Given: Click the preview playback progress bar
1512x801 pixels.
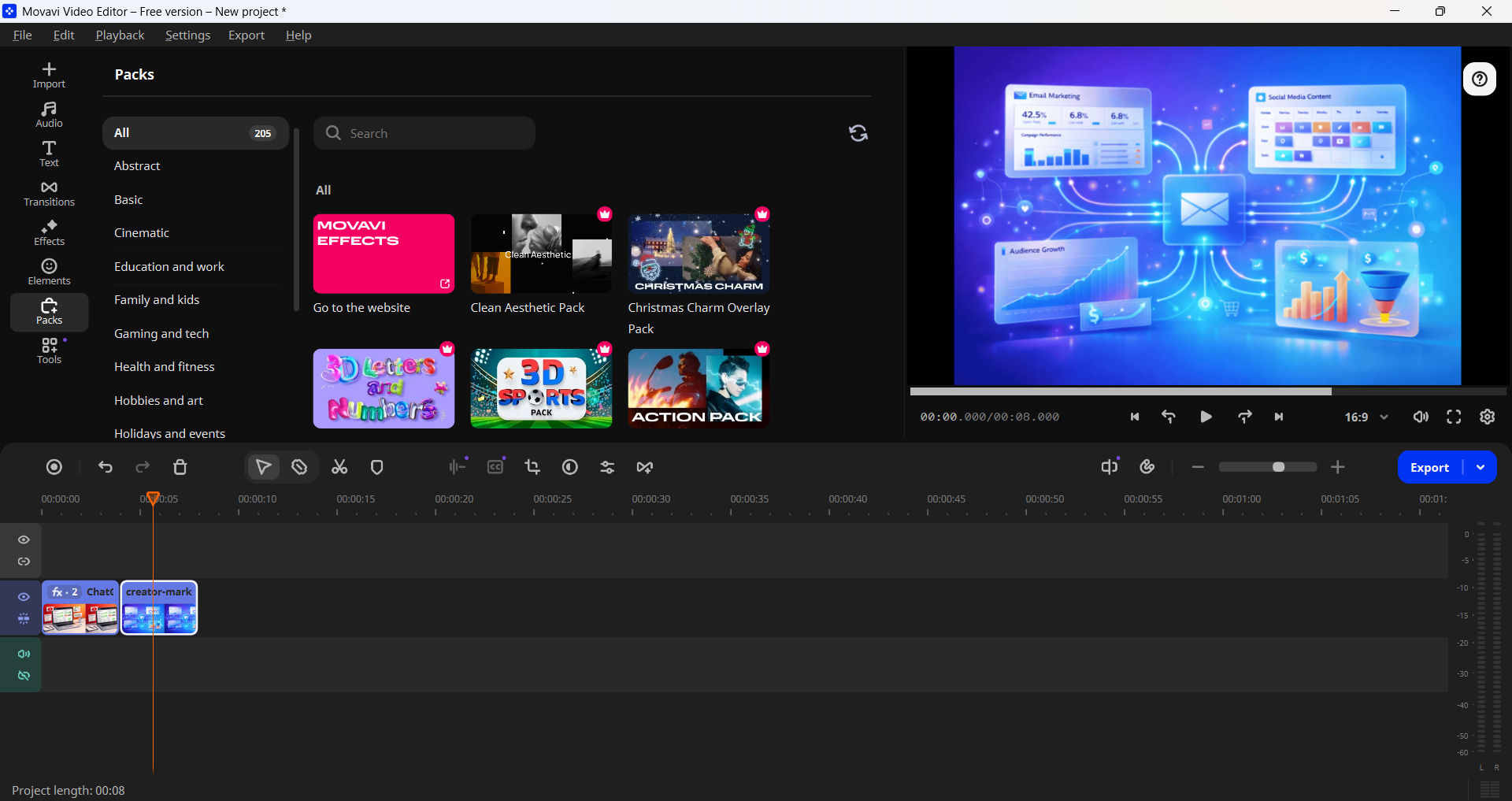Looking at the screenshot, I should (1207, 391).
